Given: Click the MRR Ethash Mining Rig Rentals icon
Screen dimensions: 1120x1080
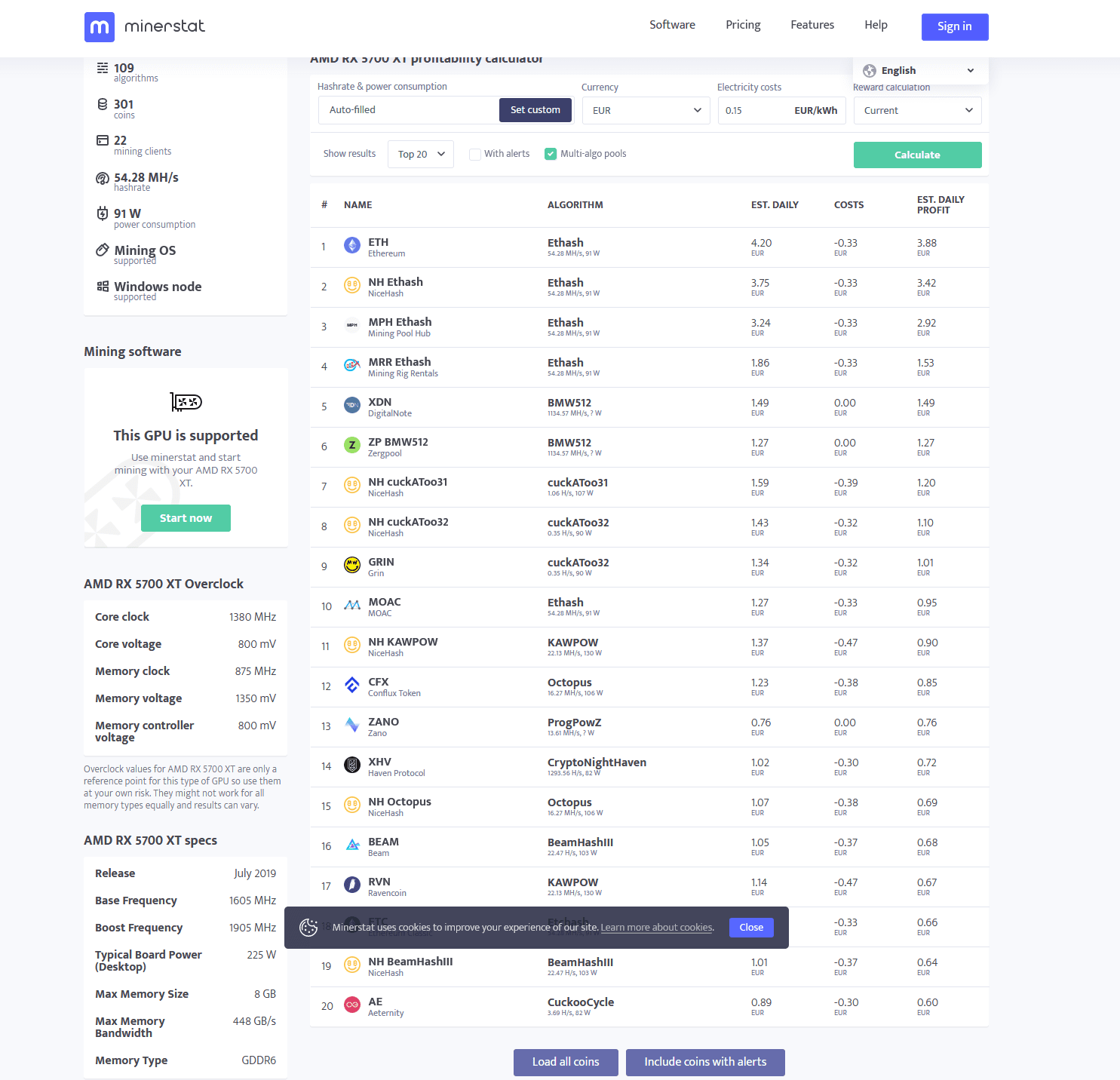Looking at the screenshot, I should [x=352, y=365].
